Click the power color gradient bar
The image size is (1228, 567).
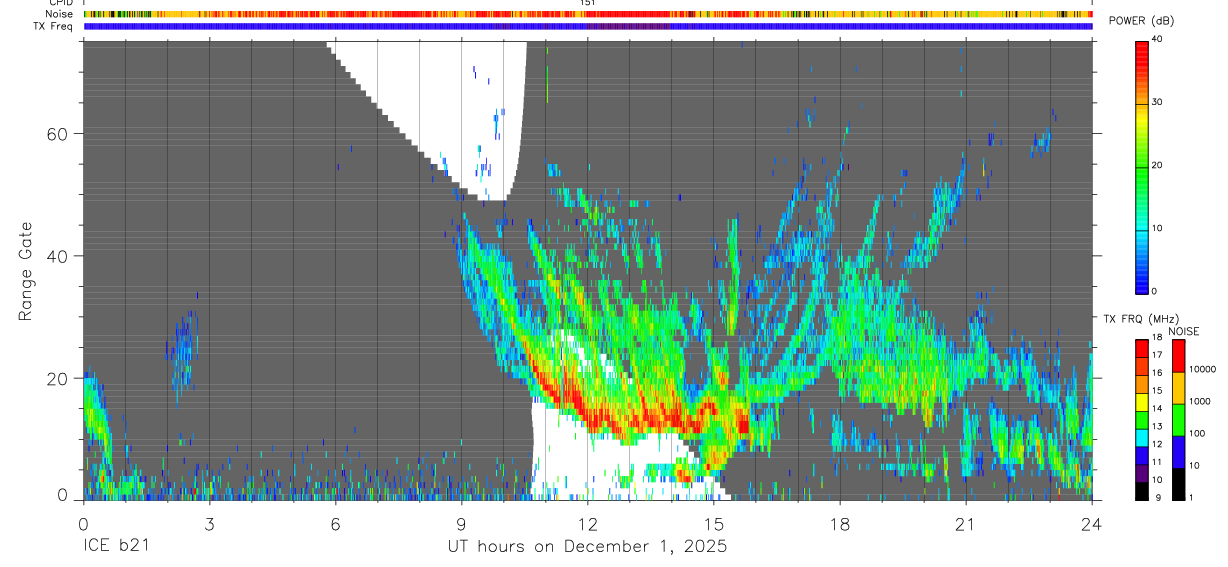[1142, 166]
